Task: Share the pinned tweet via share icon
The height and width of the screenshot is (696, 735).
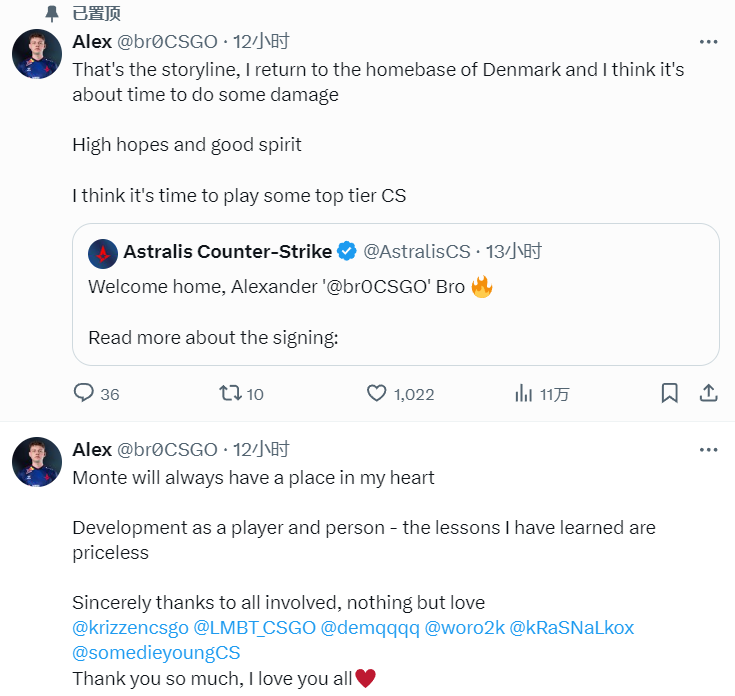Action: tap(708, 393)
